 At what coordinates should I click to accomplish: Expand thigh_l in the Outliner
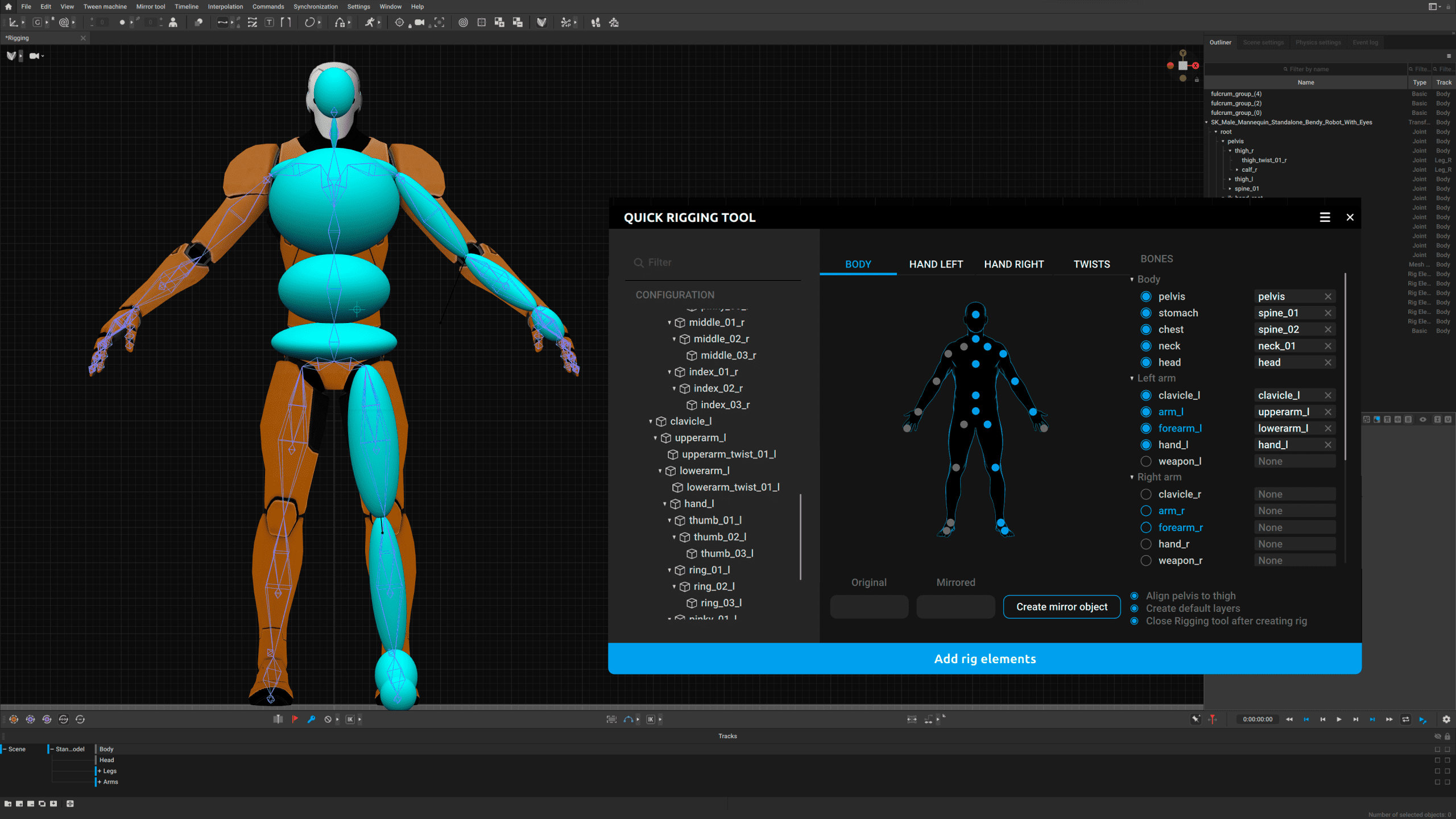point(1230,179)
